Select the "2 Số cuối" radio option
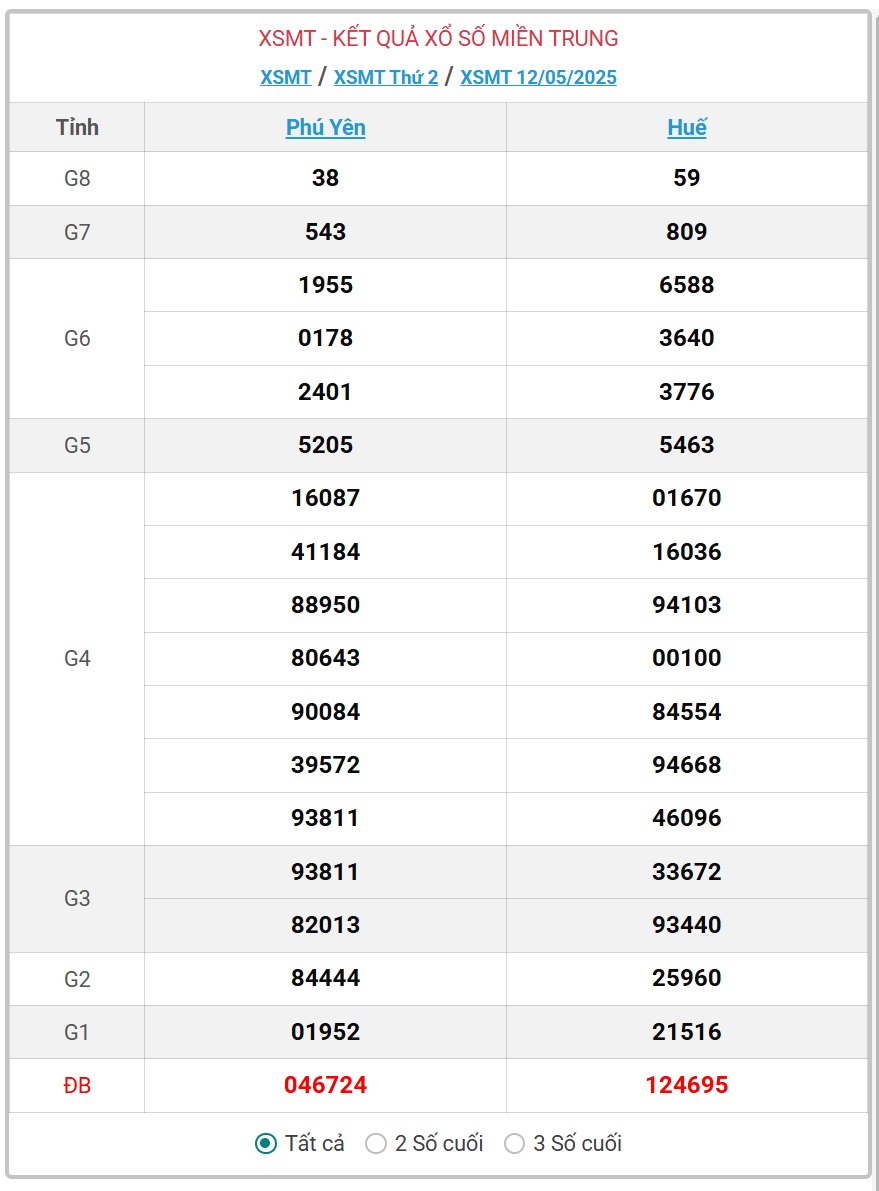The image size is (879, 1191). click(x=376, y=1143)
